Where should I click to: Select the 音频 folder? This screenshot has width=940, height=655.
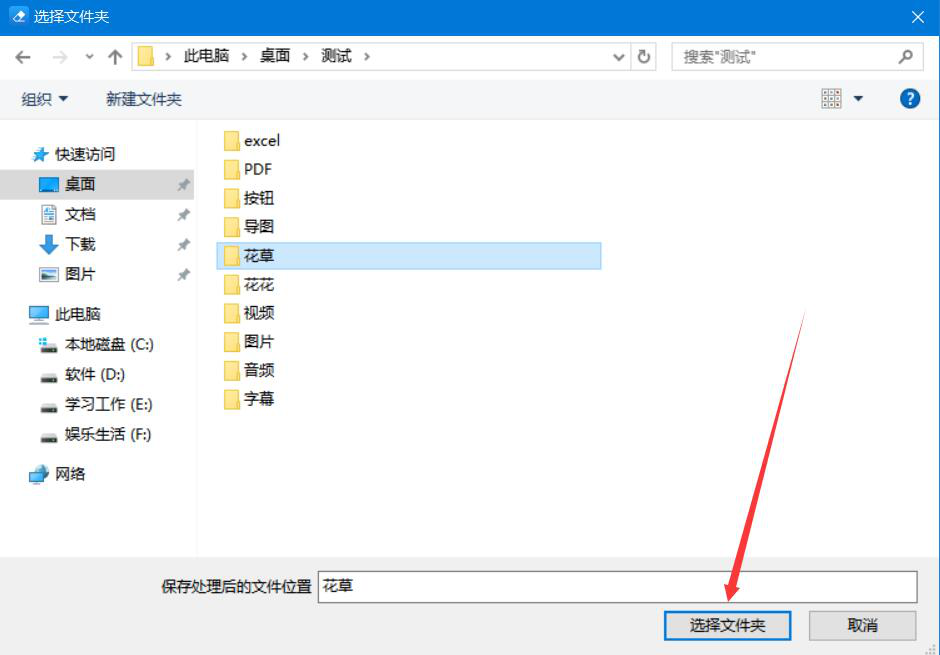point(249,370)
